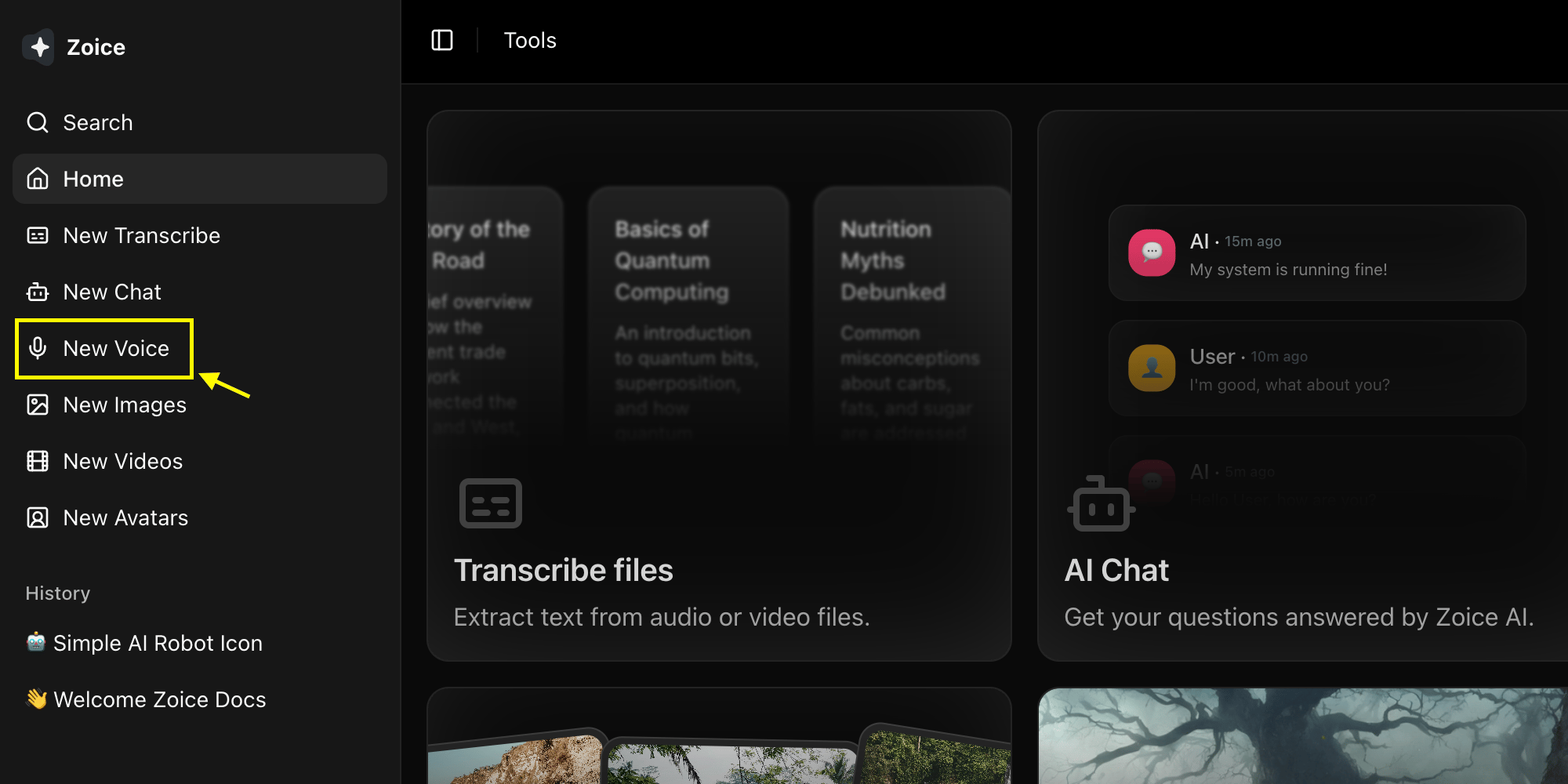Open Simple AI Robot Icon history entry
The image size is (1568, 784).
(x=200, y=643)
